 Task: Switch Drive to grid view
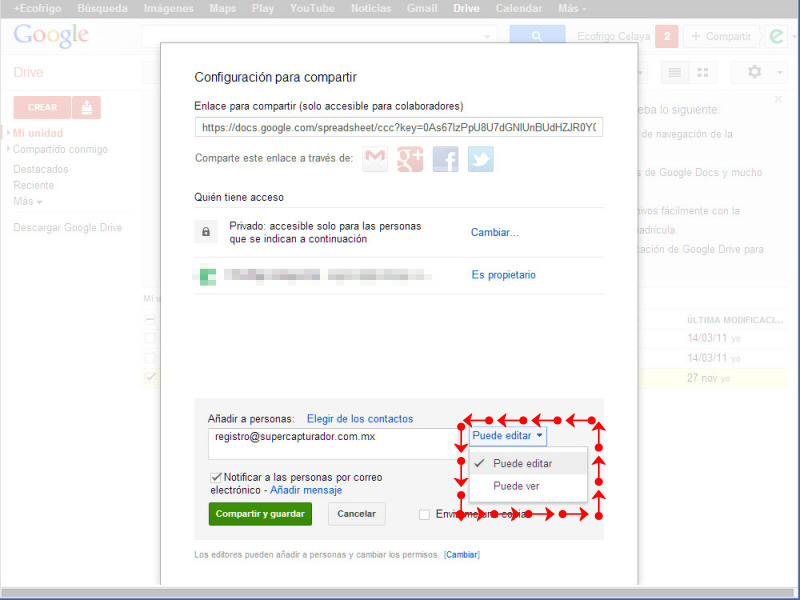703,72
